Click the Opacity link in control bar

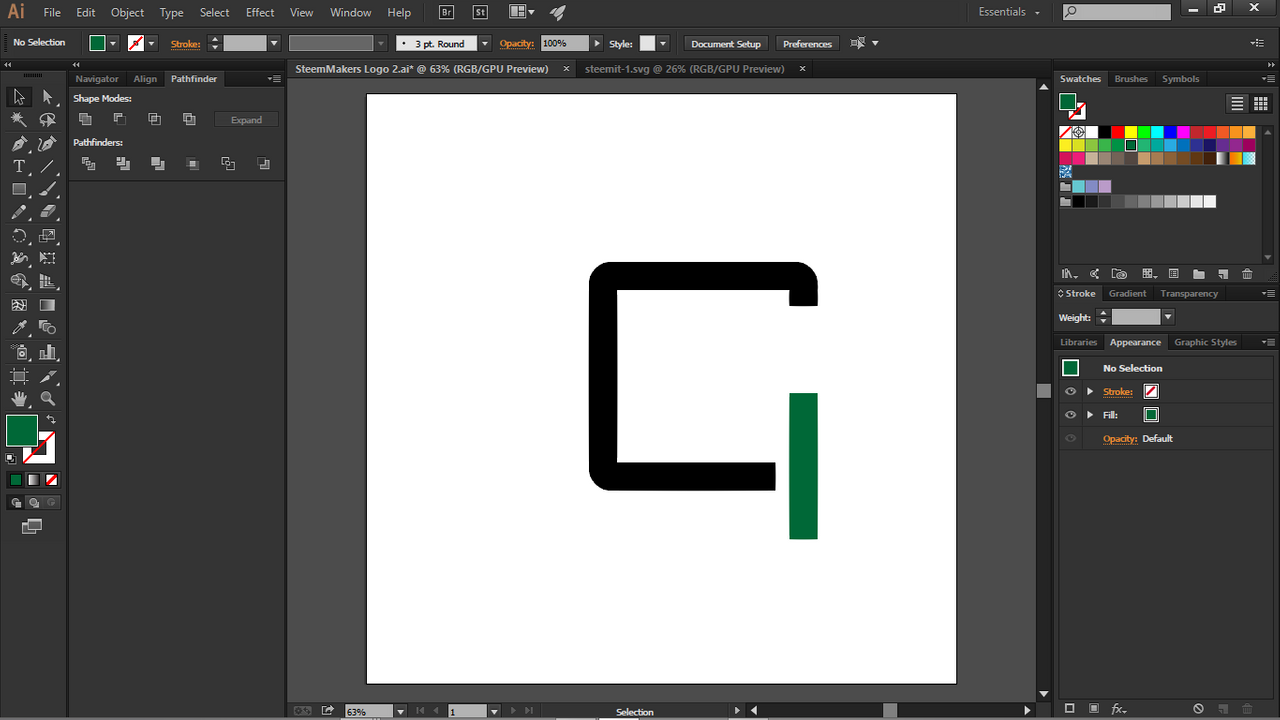pos(517,44)
